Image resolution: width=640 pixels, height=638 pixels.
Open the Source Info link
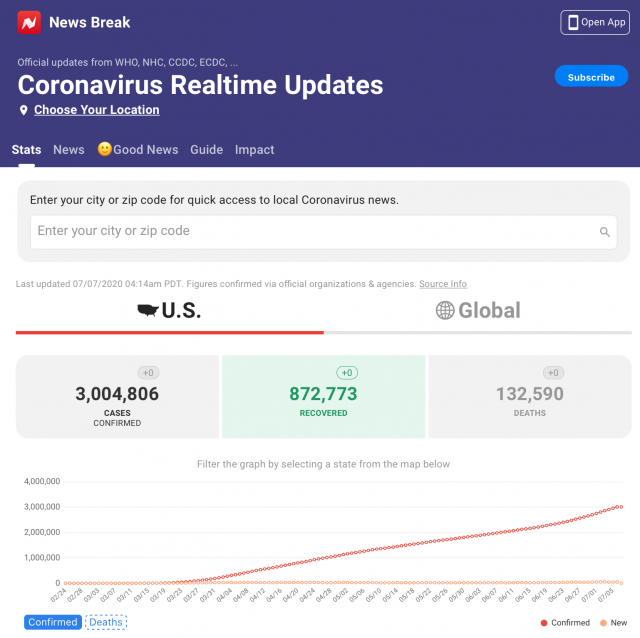pos(442,284)
